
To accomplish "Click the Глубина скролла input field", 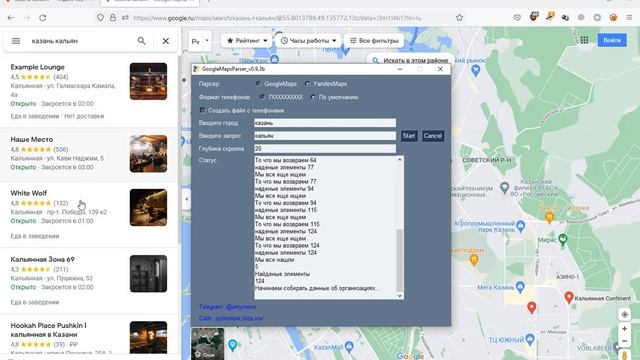I will click(x=325, y=149).
